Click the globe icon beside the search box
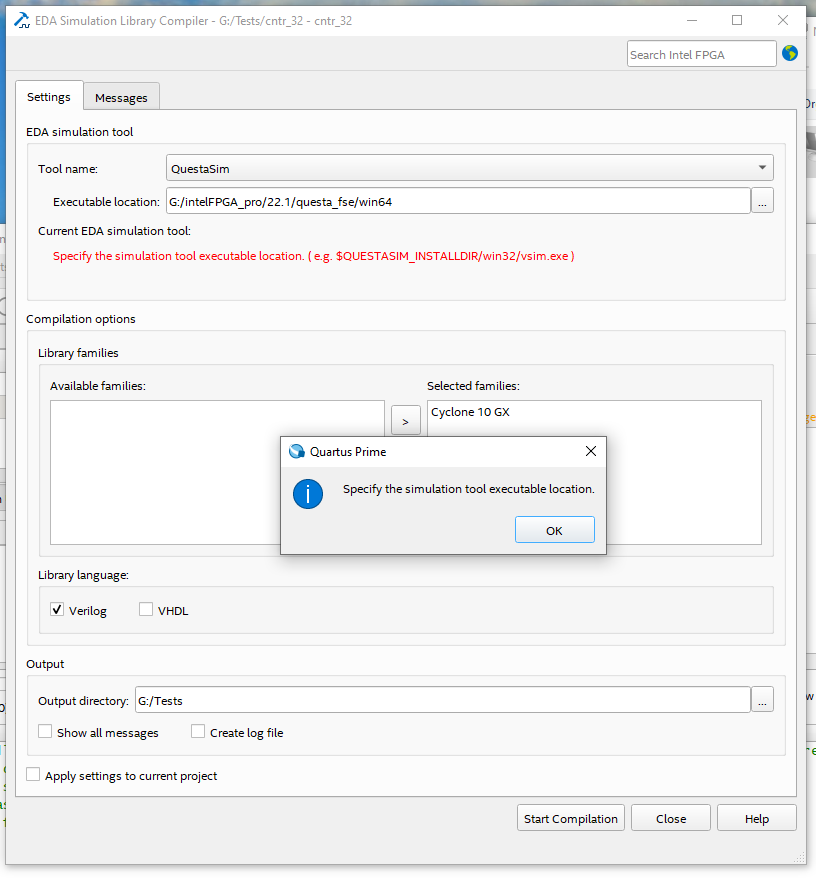This screenshot has width=816, height=879. coord(790,54)
